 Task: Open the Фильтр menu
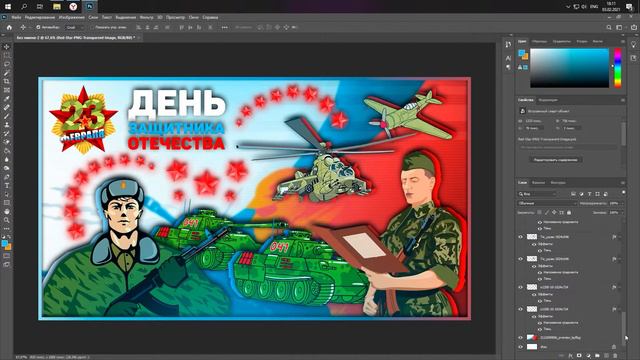coord(147,18)
